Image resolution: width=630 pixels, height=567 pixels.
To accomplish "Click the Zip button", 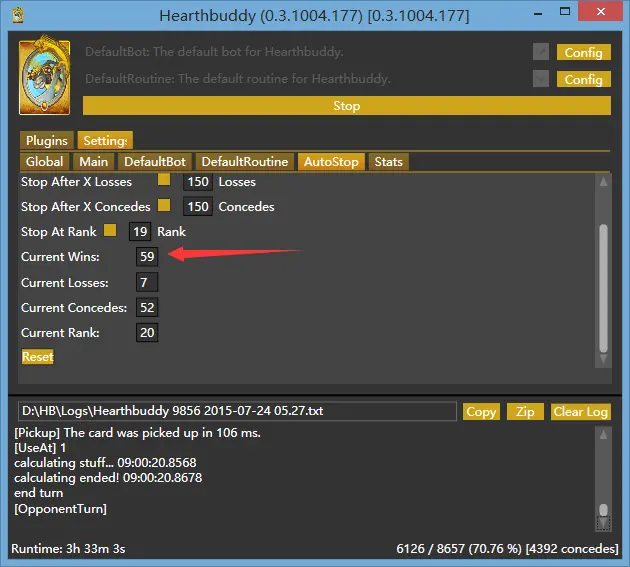I will coord(525,411).
